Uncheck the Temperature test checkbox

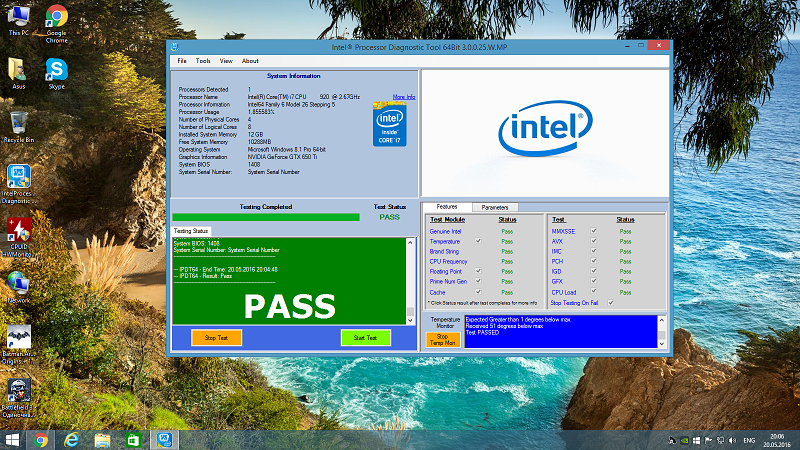tap(478, 241)
